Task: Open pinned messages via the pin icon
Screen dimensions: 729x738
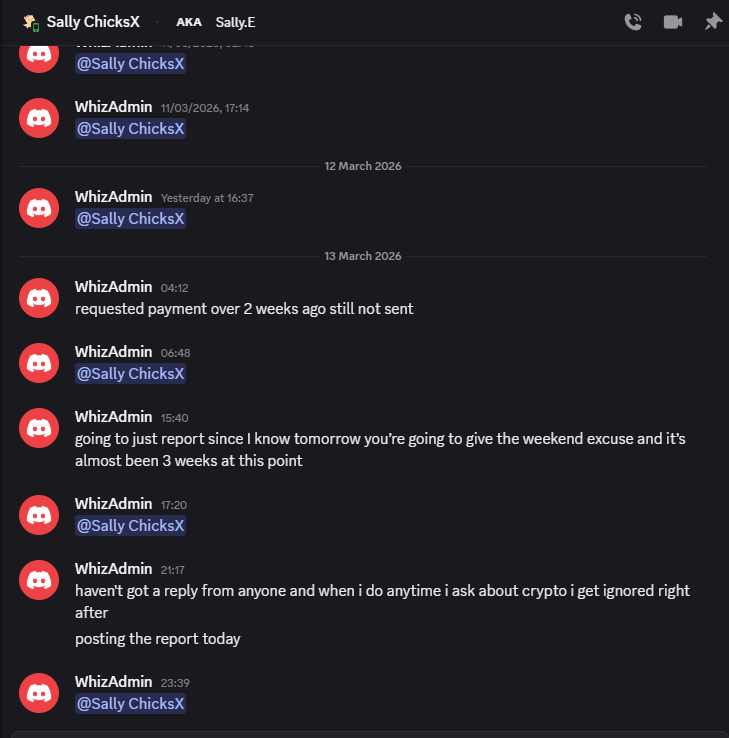Action: pos(713,22)
